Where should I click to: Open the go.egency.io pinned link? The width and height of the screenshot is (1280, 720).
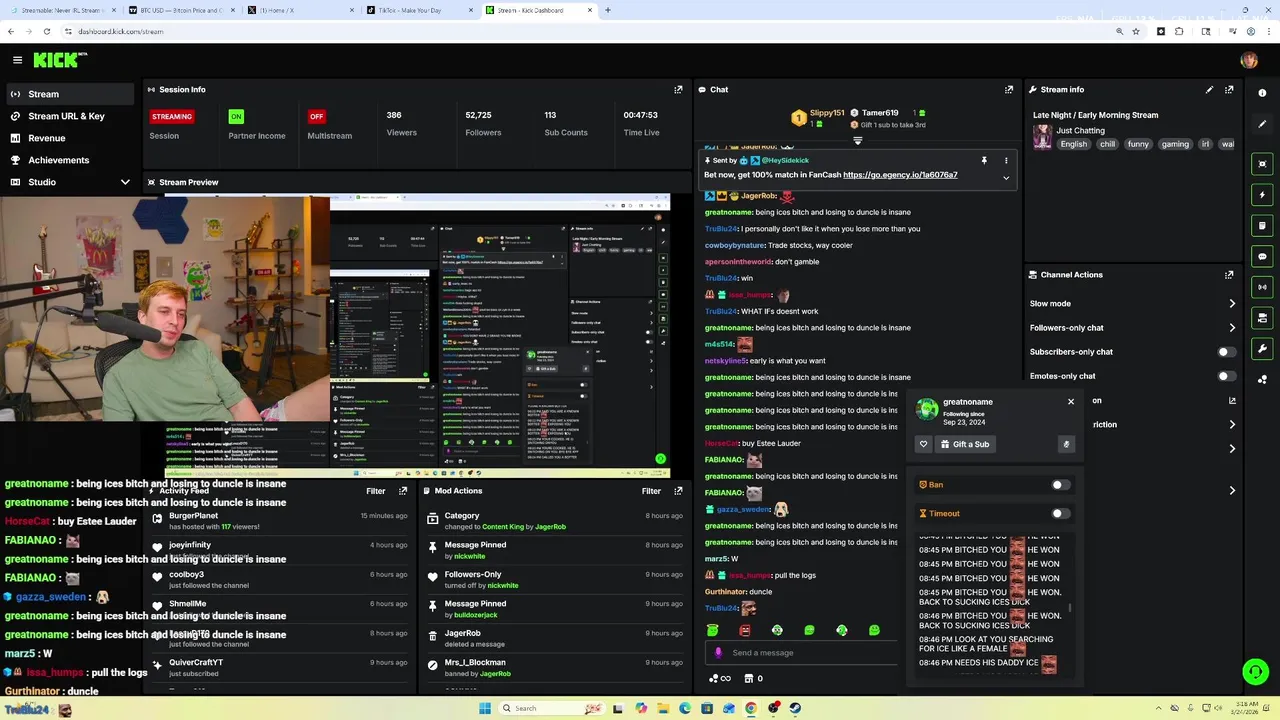[900, 175]
